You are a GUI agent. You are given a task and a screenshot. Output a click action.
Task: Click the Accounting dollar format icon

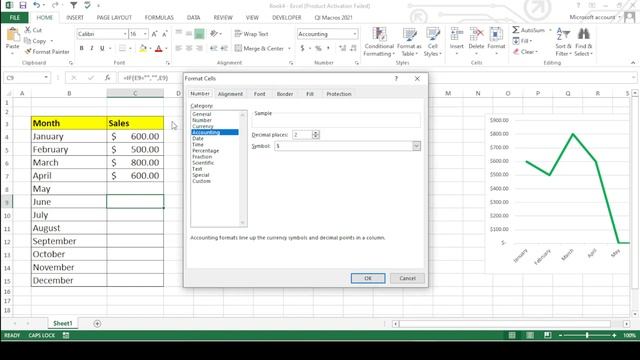pyautogui.click(x=302, y=48)
